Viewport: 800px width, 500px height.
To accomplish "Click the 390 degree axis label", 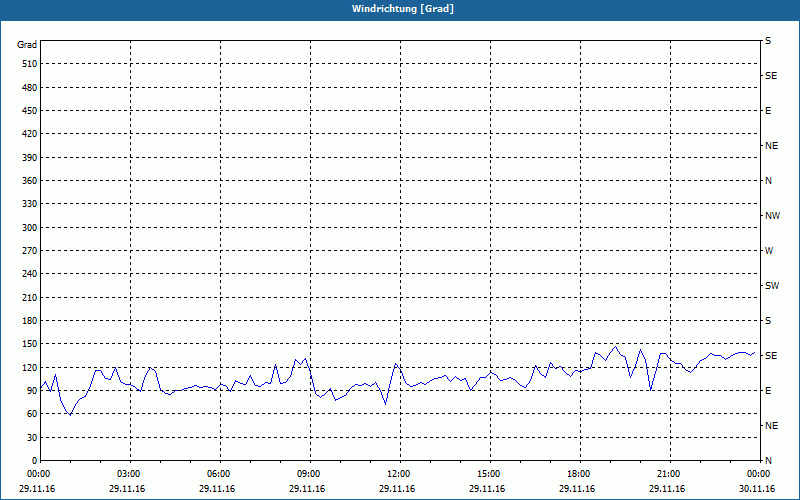I will (x=30, y=158).
